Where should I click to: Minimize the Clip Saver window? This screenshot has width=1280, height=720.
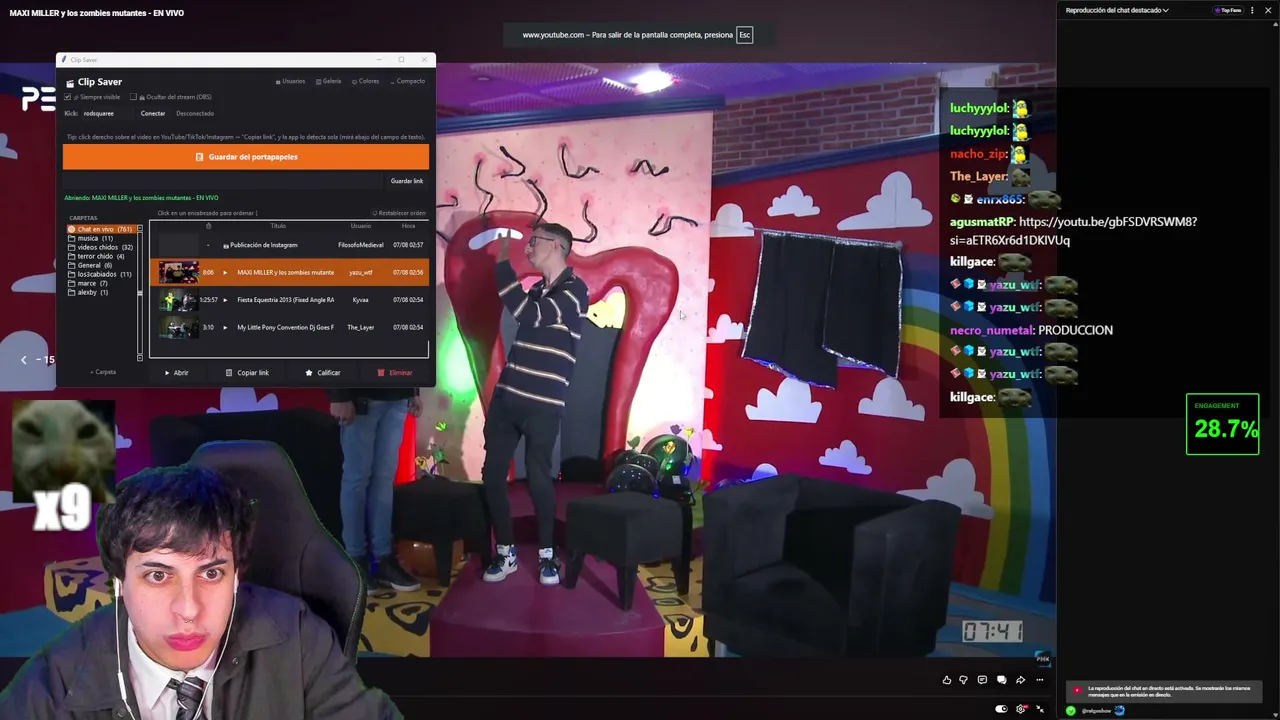[379, 59]
